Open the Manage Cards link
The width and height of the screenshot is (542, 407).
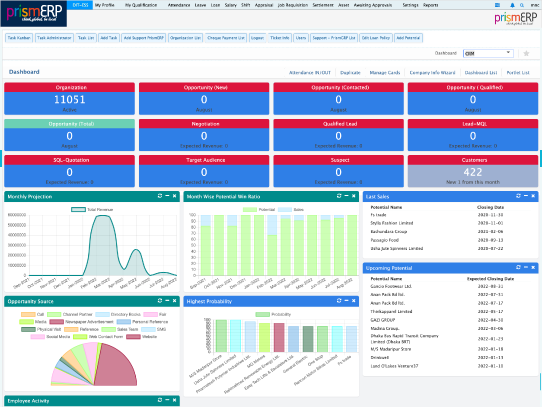385,73
